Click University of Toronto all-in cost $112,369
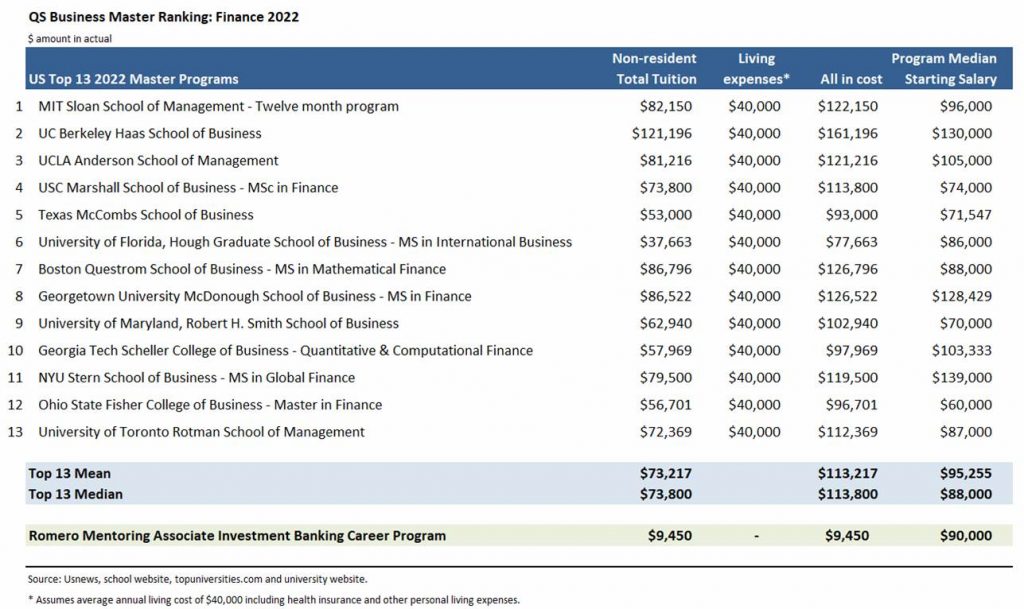Screen dimensions: 1024x609 pos(848,432)
